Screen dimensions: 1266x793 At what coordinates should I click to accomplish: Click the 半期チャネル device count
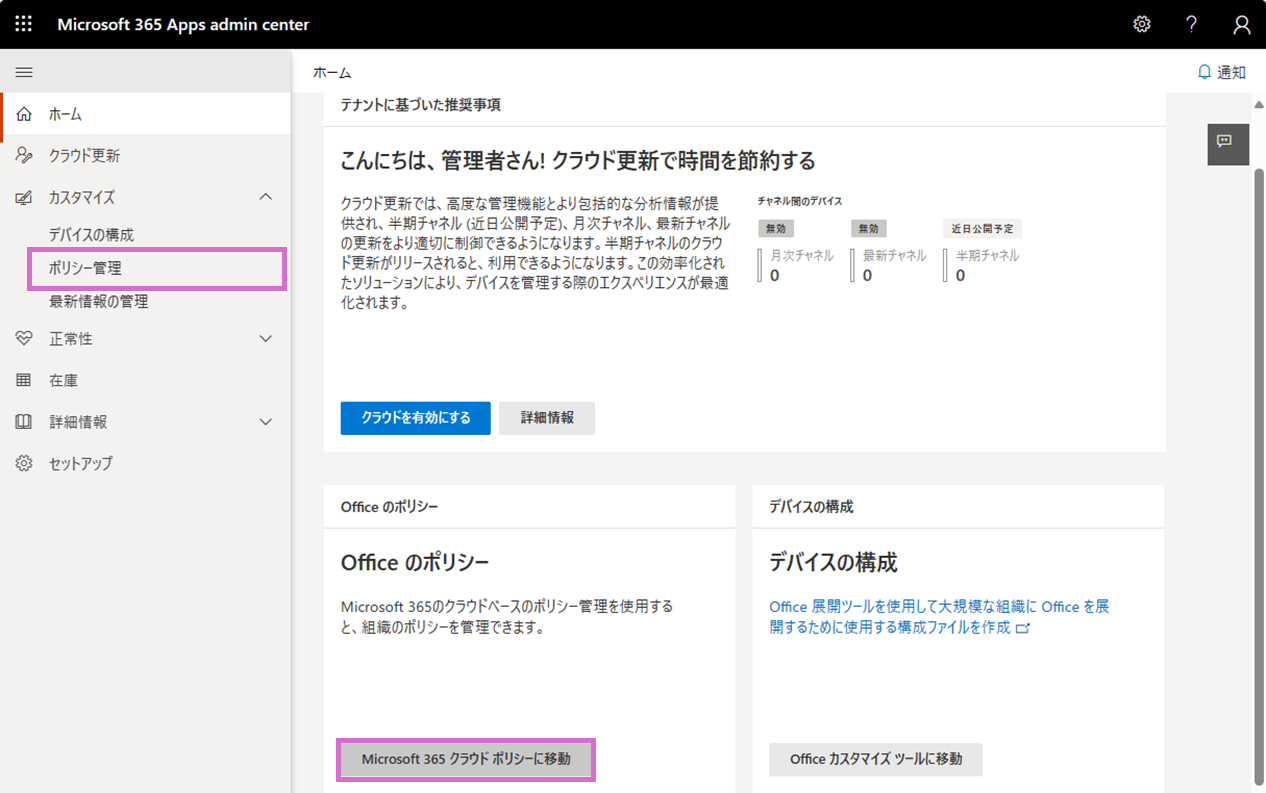(x=960, y=275)
